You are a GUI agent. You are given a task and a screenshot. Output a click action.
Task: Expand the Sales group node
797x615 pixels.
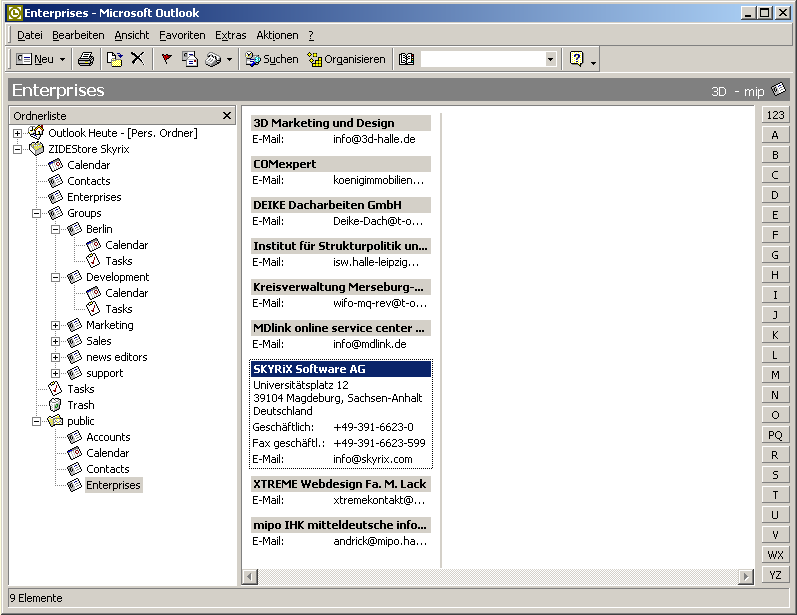point(55,342)
